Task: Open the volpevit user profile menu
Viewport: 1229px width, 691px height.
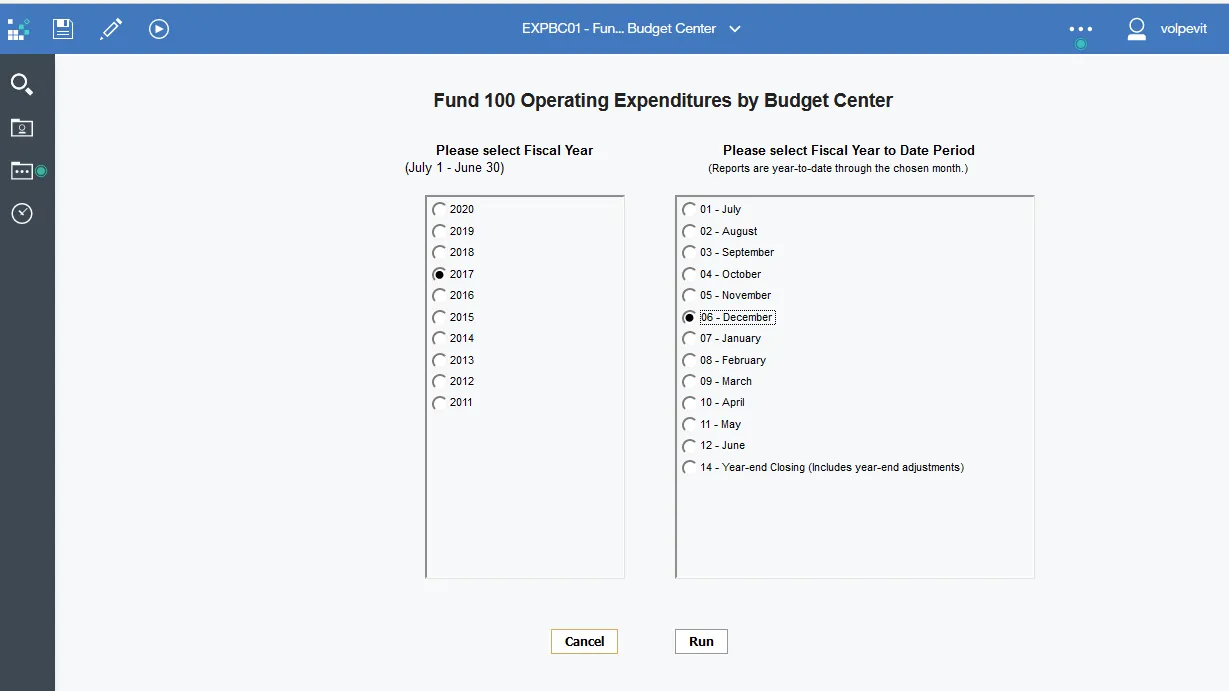Action: (x=1166, y=29)
